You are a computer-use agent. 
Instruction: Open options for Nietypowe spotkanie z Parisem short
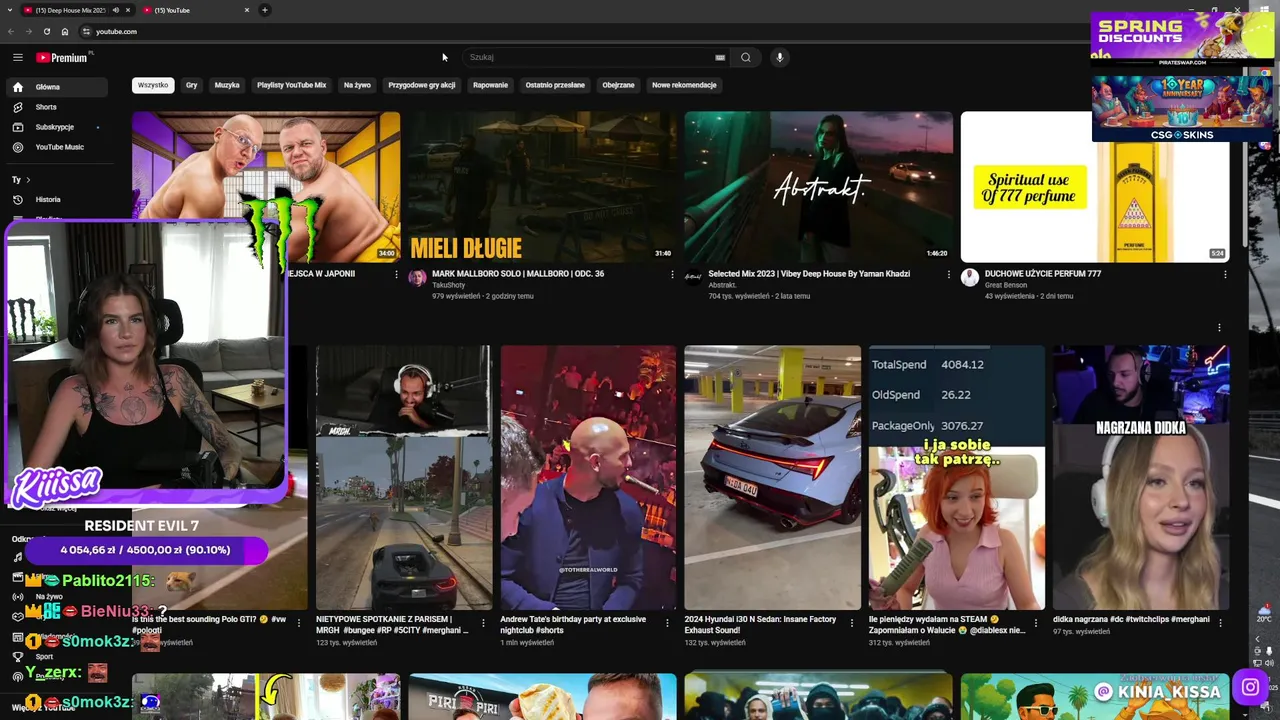coord(484,622)
